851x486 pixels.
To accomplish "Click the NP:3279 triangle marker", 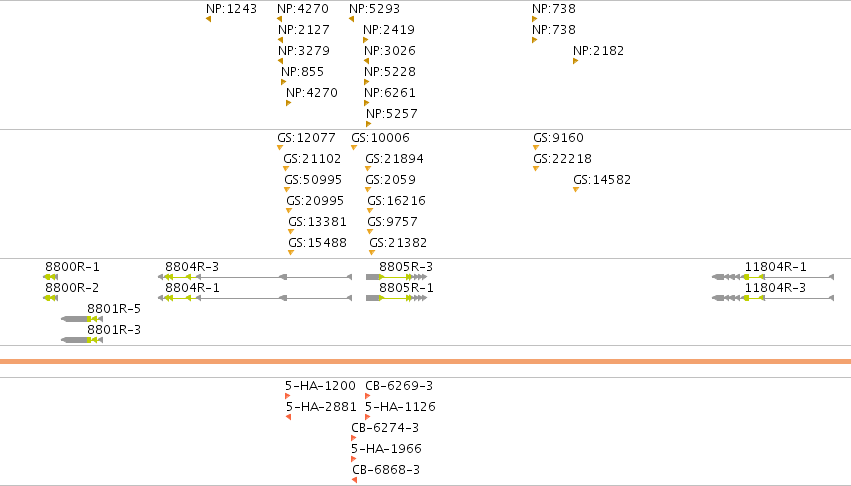I will [x=281, y=61].
